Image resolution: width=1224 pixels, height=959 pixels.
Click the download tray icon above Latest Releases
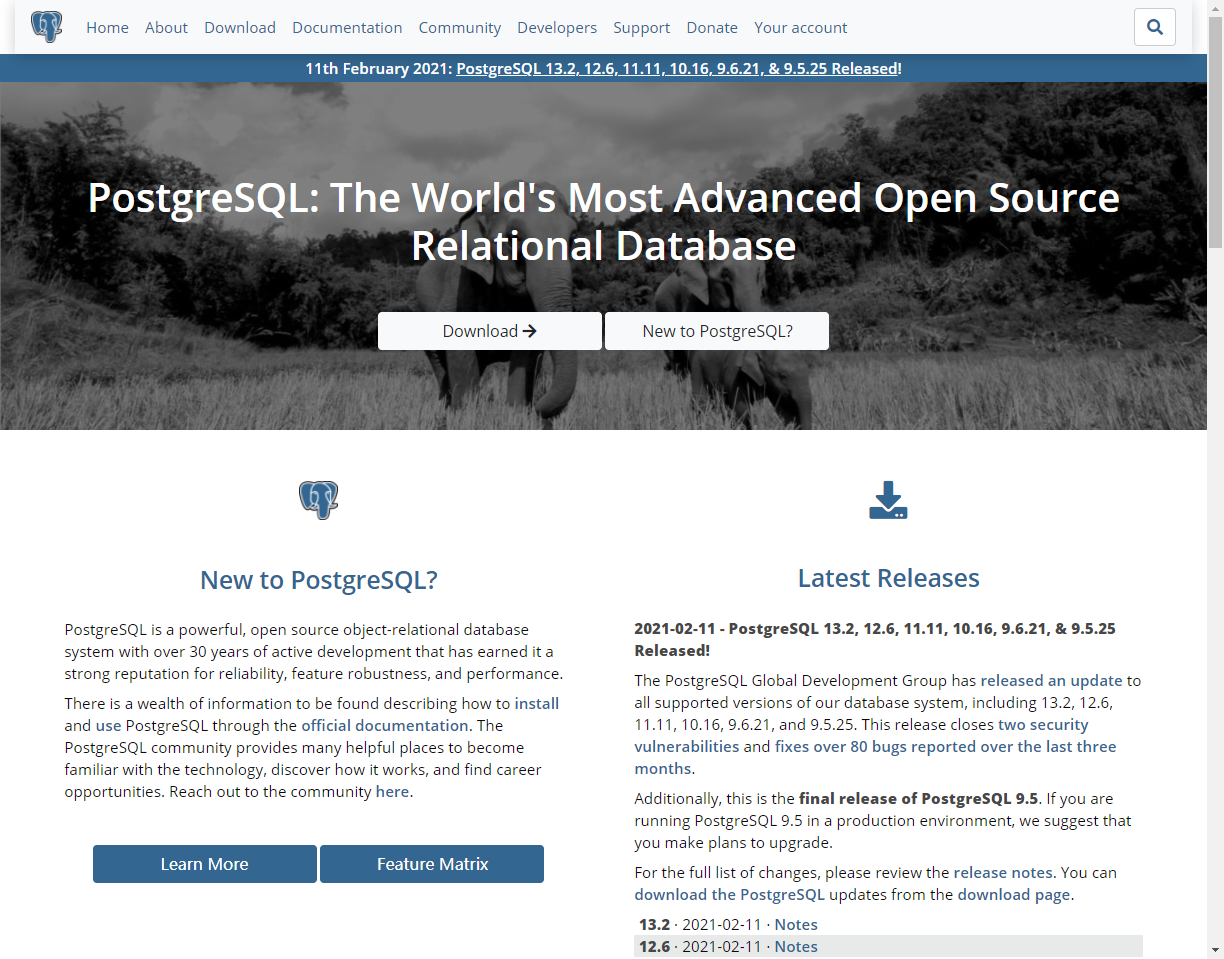888,500
